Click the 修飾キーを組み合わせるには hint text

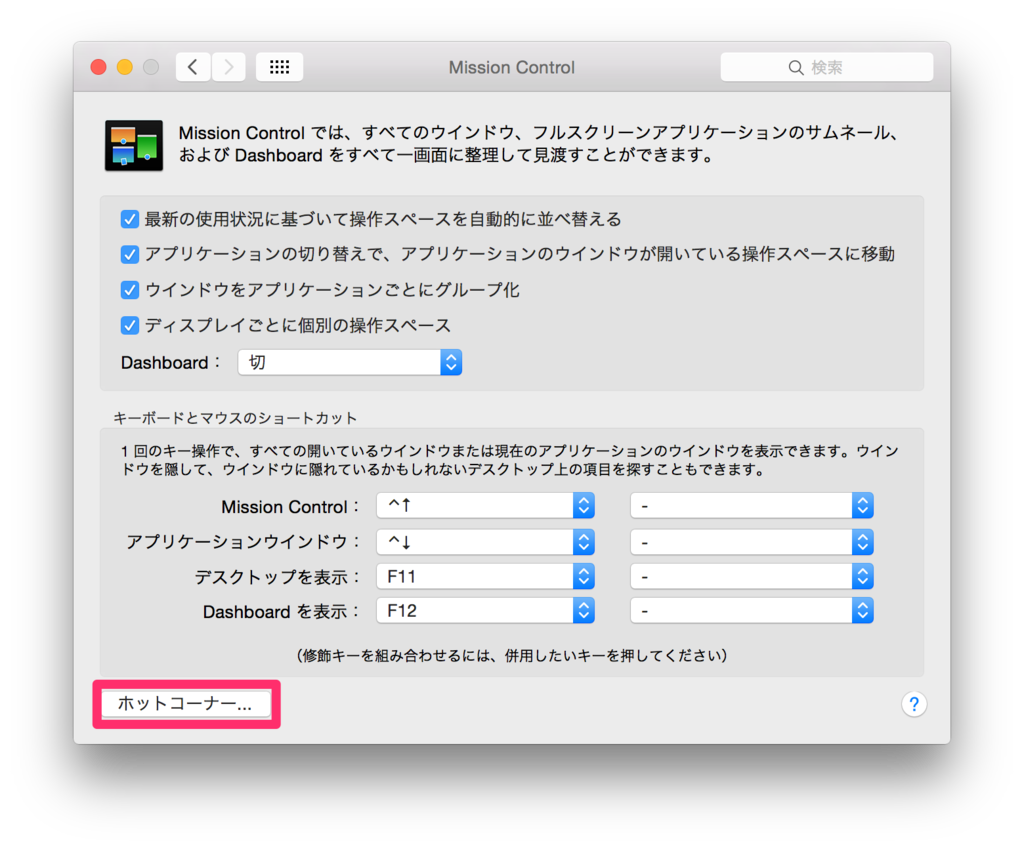tap(511, 655)
